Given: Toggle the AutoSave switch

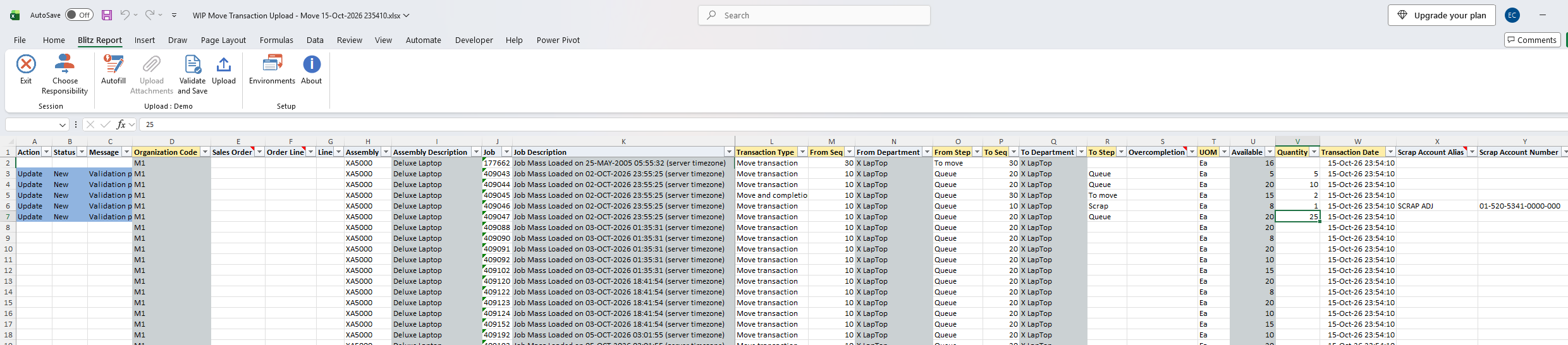Looking at the screenshot, I should click(80, 15).
